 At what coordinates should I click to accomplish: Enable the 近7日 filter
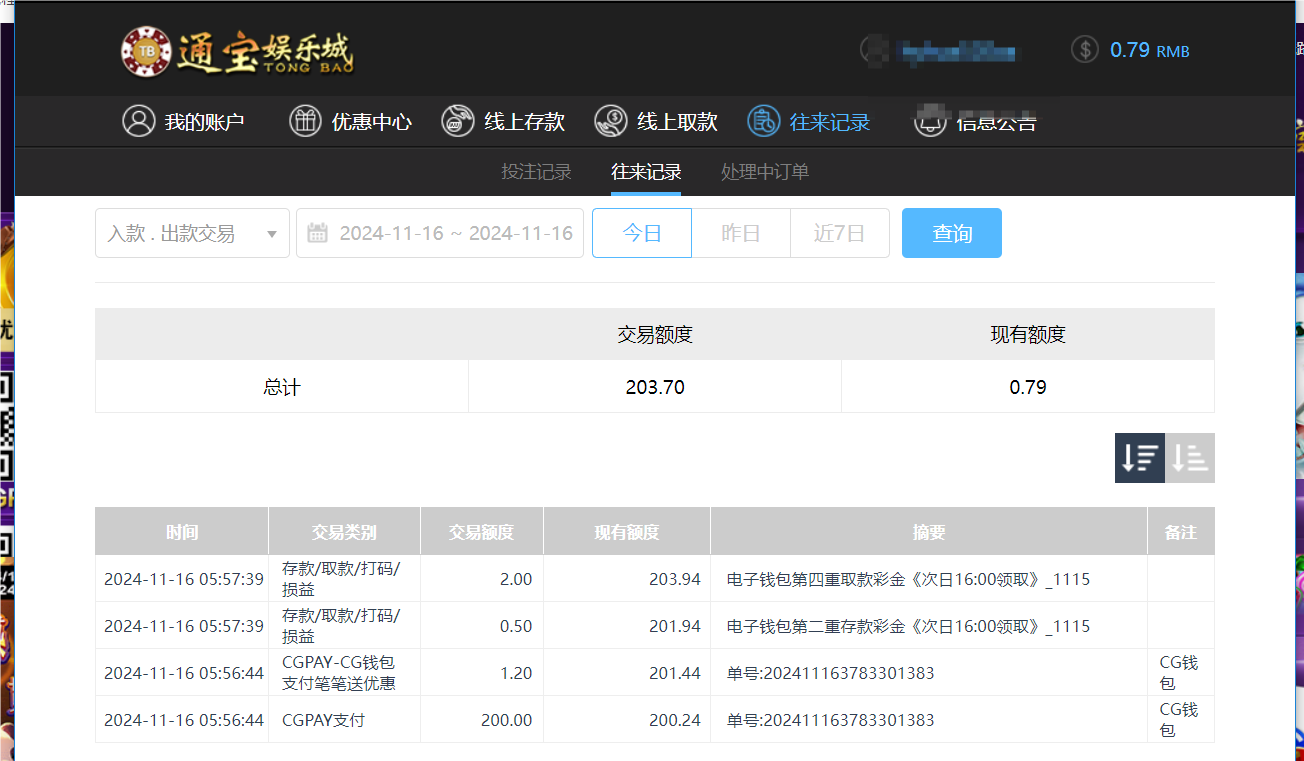[839, 232]
